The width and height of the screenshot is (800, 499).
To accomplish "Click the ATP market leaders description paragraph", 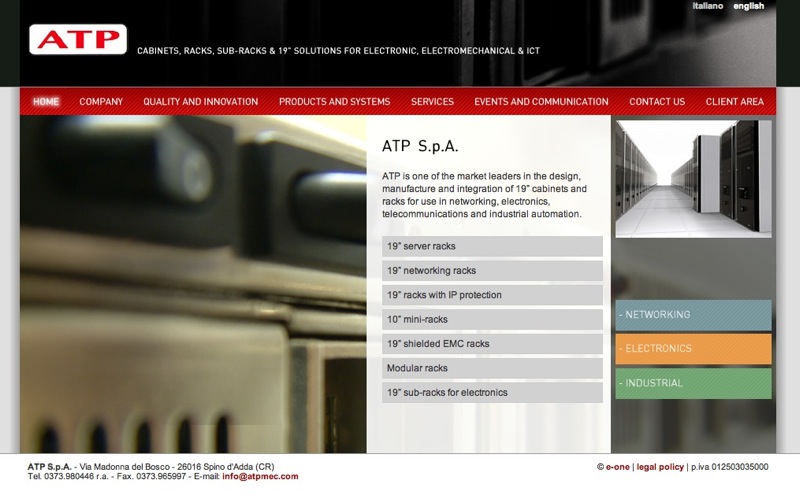I will pyautogui.click(x=484, y=195).
